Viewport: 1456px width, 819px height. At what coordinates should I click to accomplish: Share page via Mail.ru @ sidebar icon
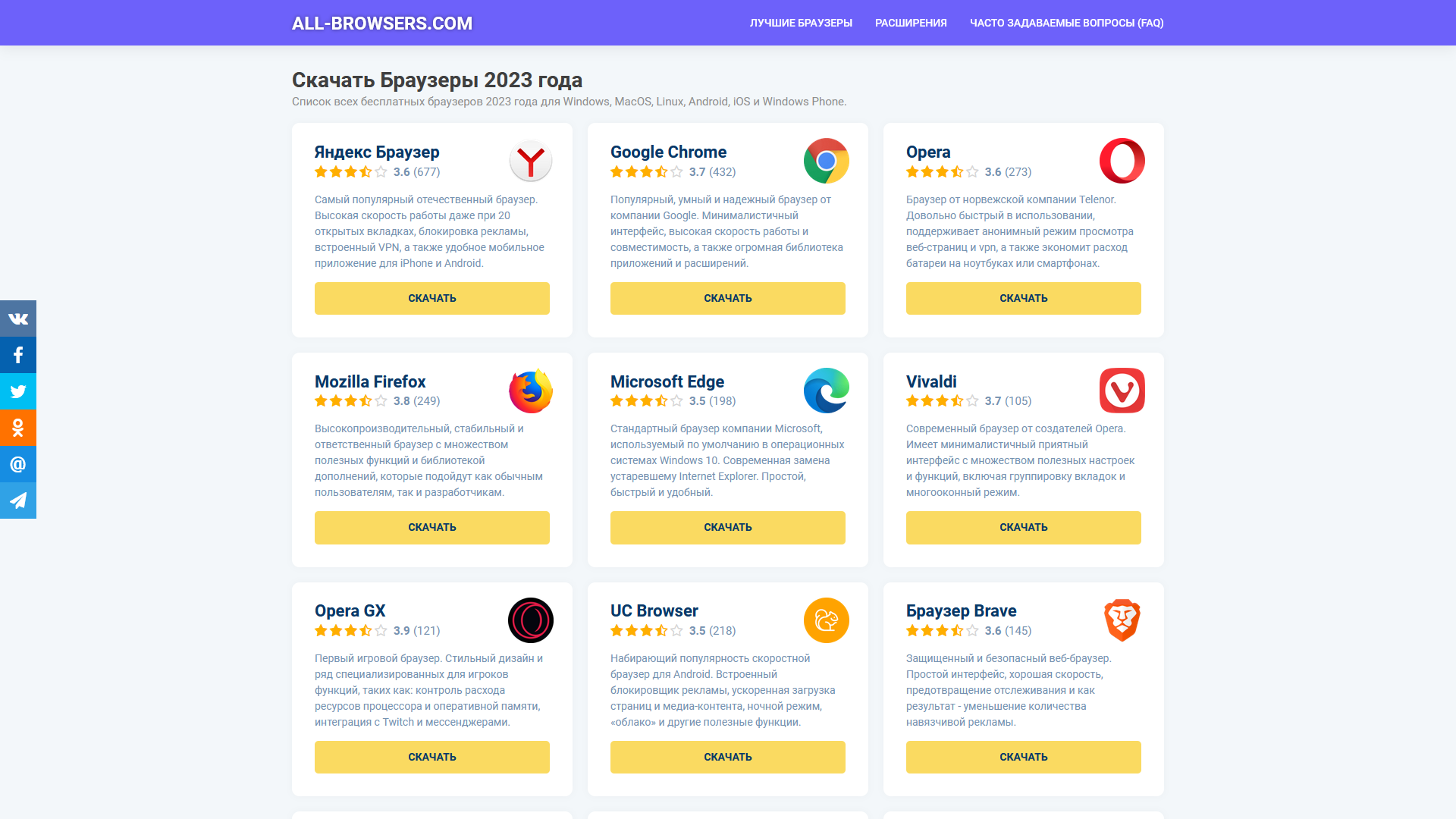[18, 464]
